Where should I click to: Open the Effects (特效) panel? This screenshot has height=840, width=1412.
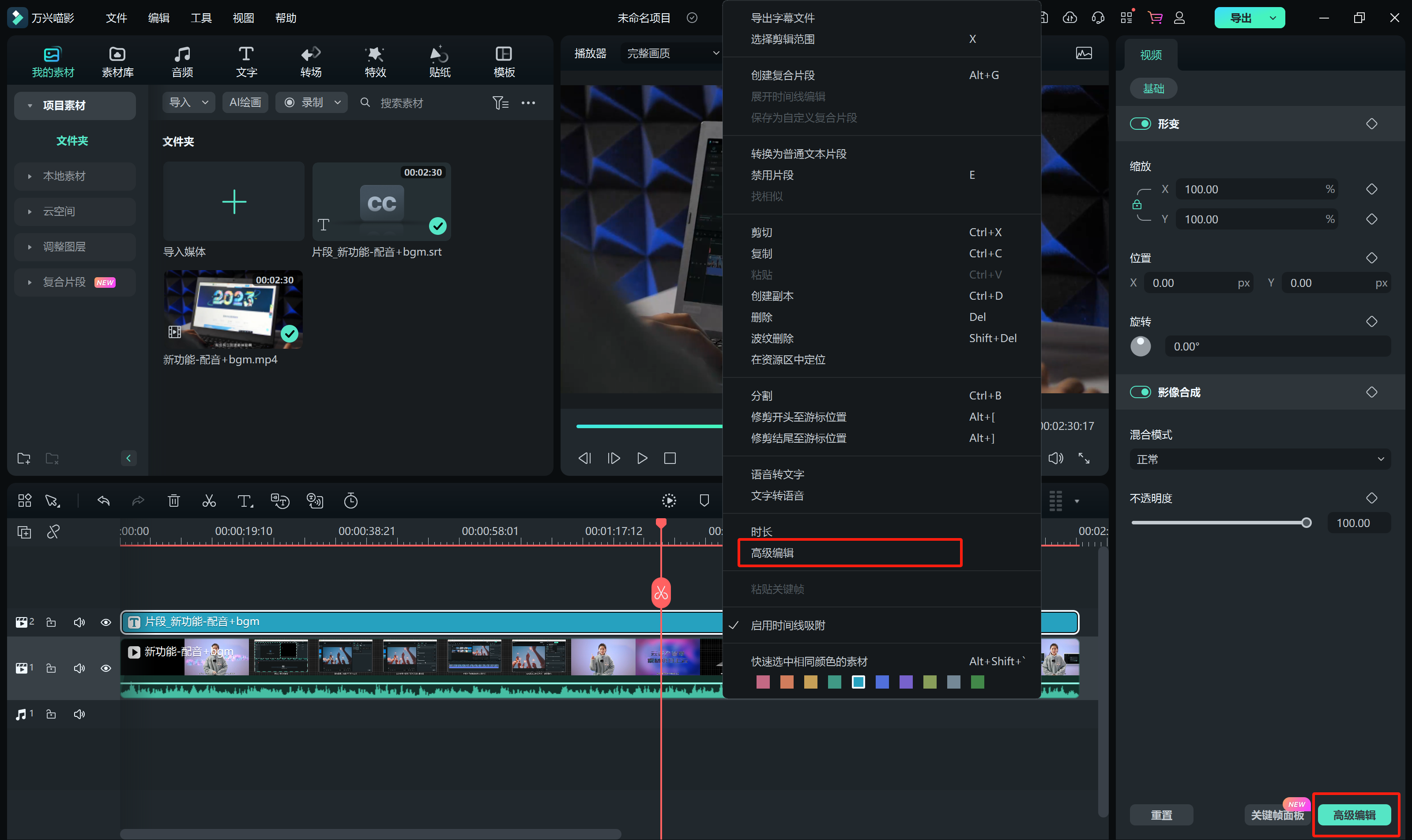point(375,61)
